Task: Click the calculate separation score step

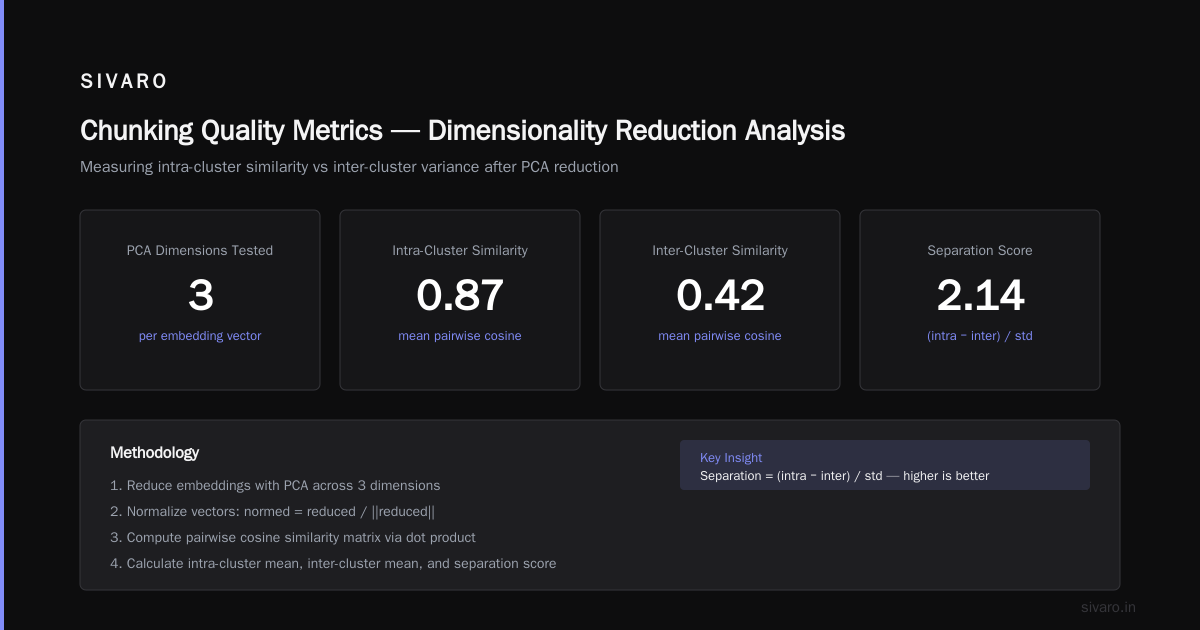Action: 333,564
